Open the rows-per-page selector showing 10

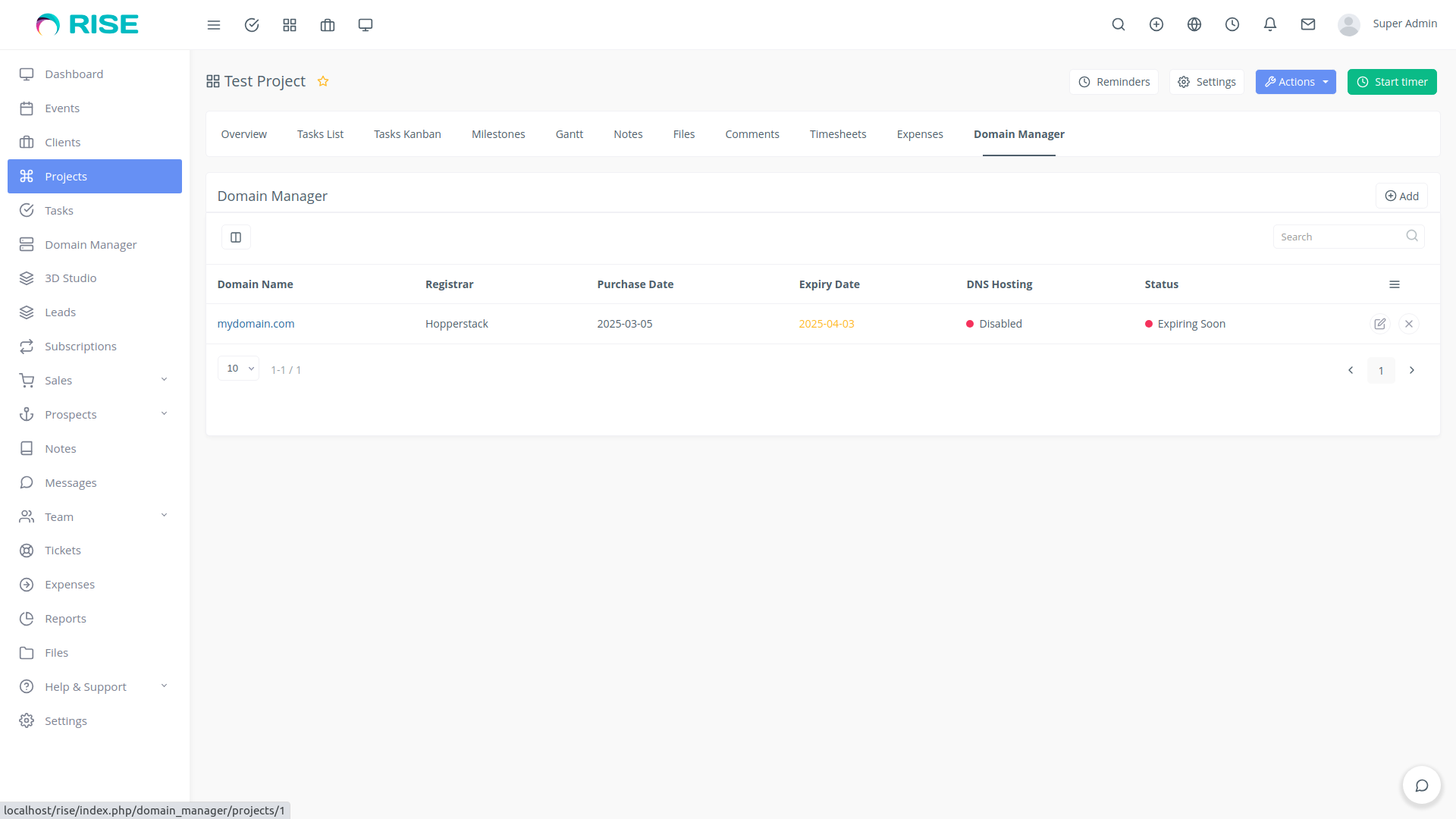(x=238, y=368)
